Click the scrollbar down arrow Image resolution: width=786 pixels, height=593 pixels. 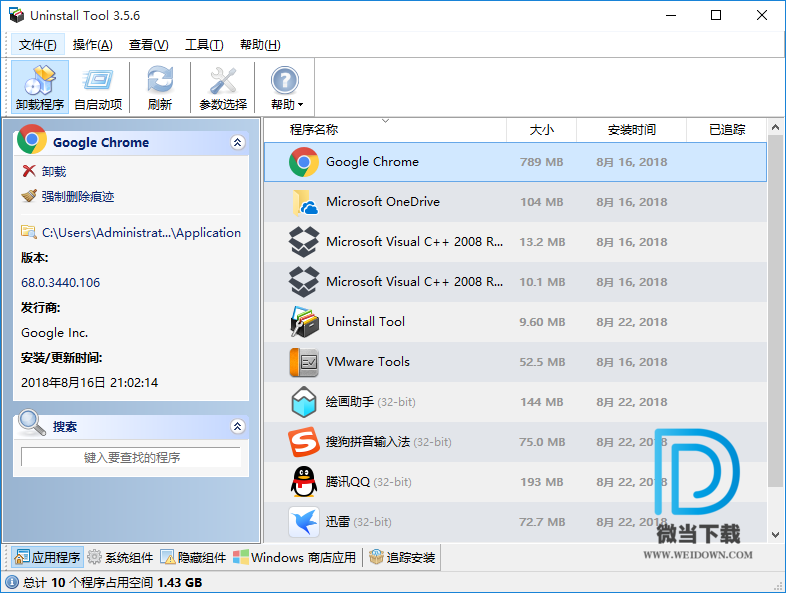(x=775, y=534)
